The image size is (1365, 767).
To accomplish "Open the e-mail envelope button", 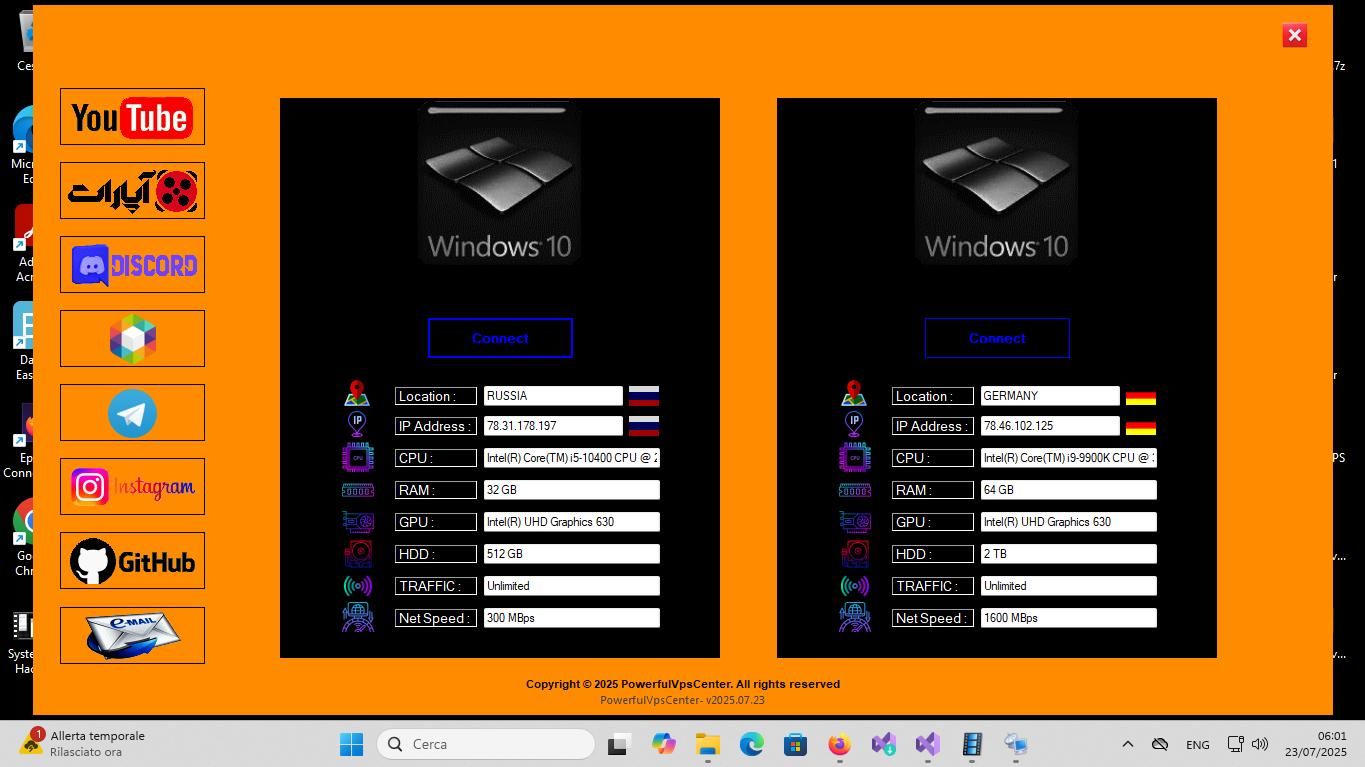I will pyautogui.click(x=132, y=636).
